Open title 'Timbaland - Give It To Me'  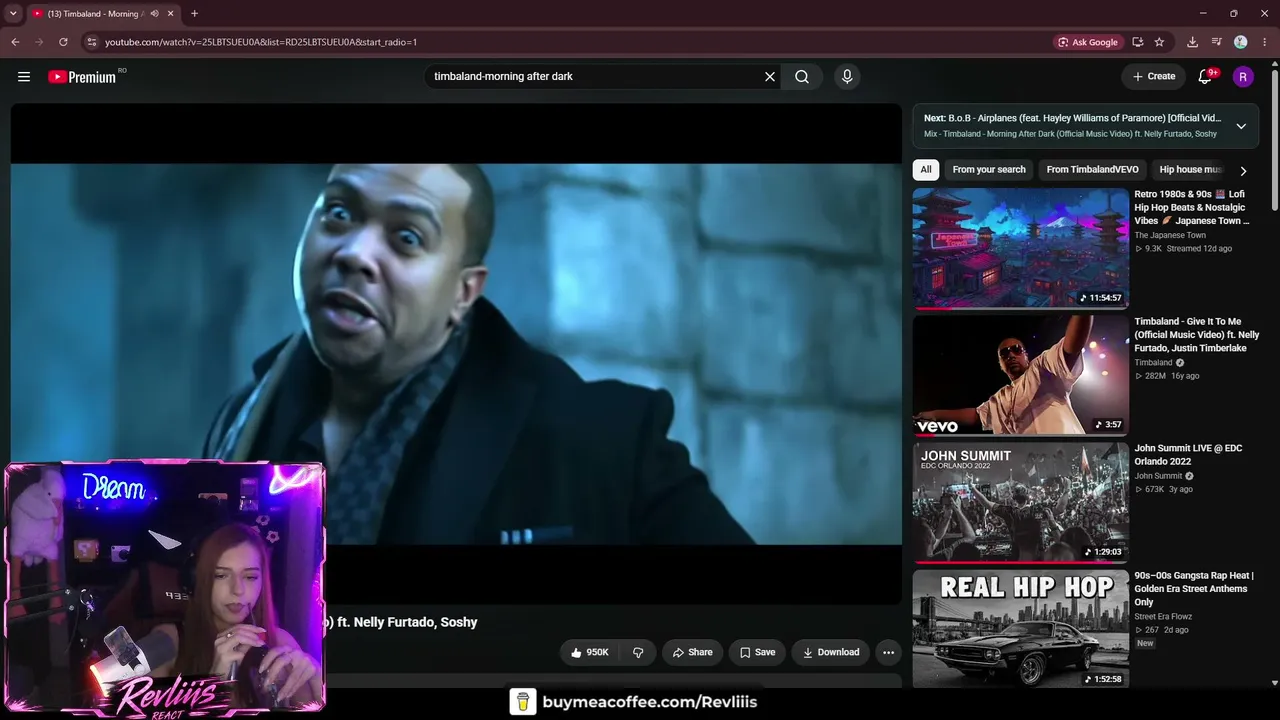point(1197,335)
